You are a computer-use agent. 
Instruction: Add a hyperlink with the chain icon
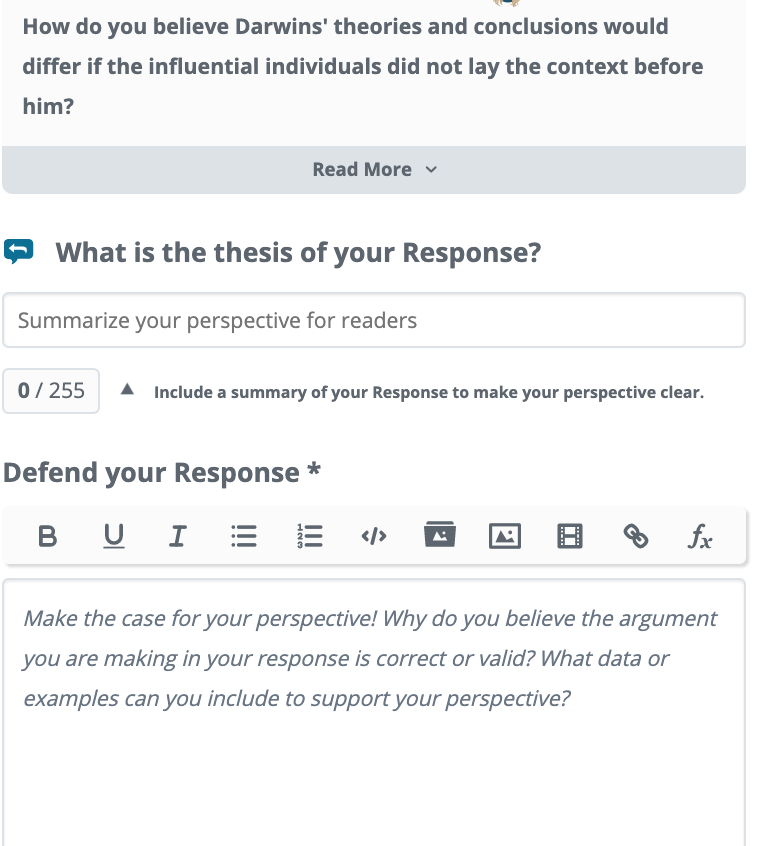[x=636, y=536]
